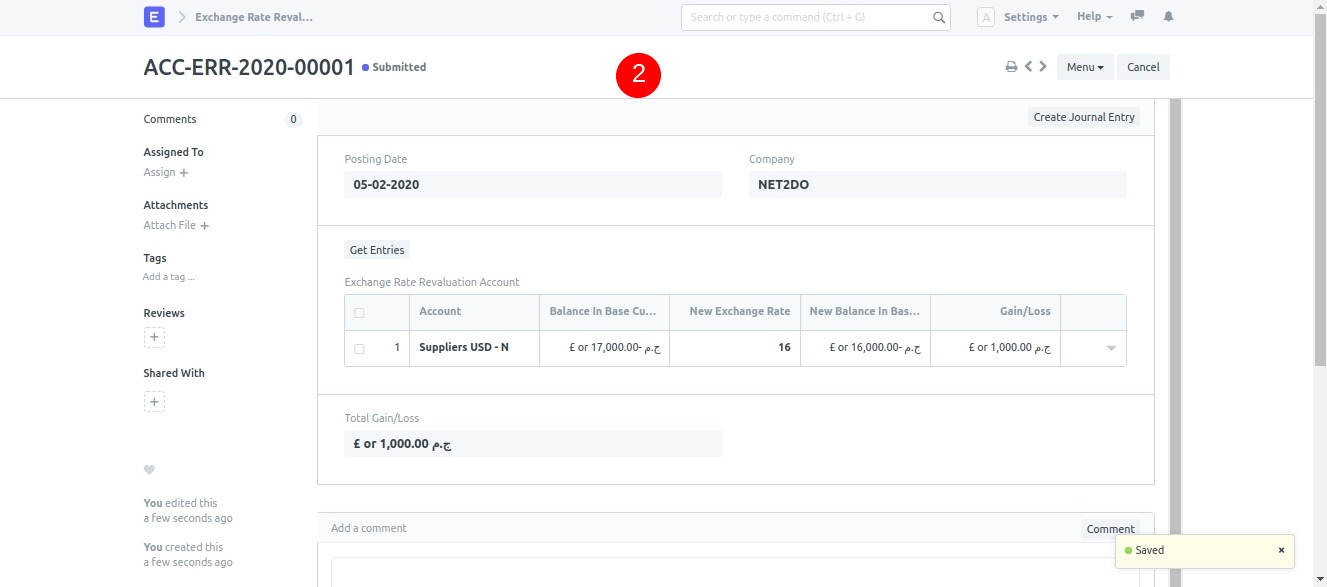Click the plus icon next to Assign
Screen dimensions: 1327x587
coord(184,173)
